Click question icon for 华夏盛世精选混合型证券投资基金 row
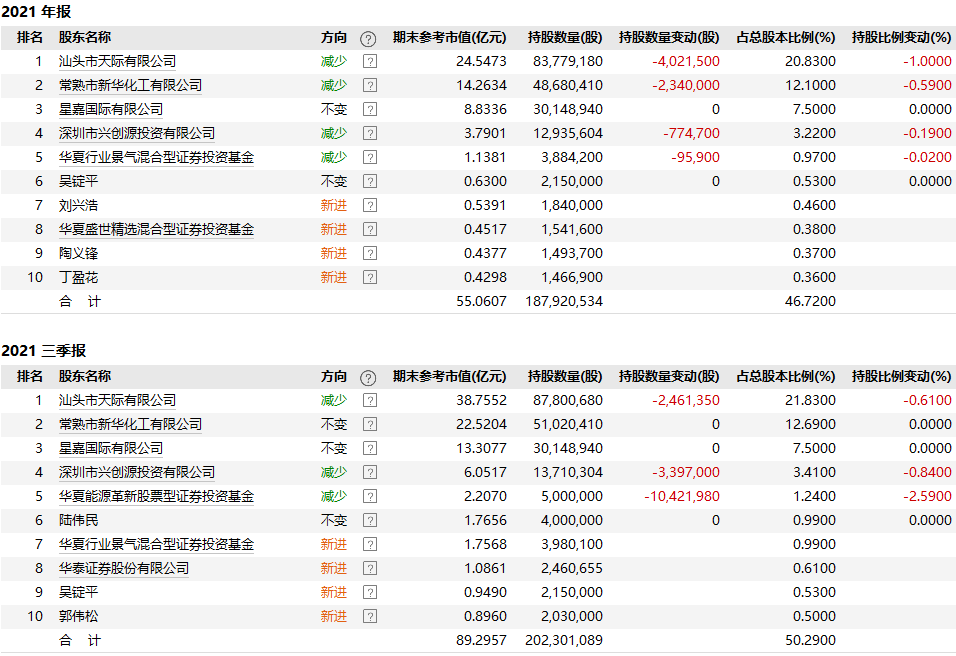Viewport: 956px width, 656px height. click(x=369, y=229)
